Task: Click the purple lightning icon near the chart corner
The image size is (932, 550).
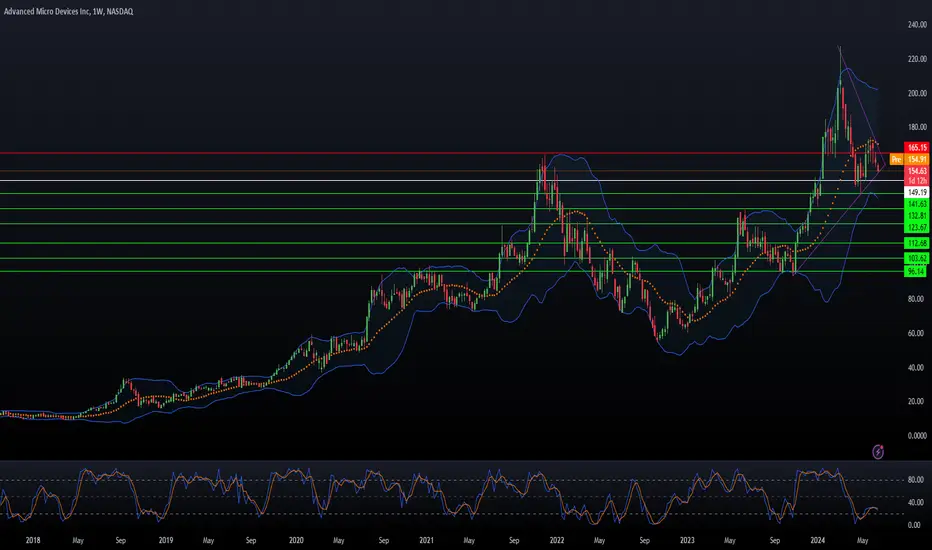Action: pyautogui.click(x=878, y=452)
